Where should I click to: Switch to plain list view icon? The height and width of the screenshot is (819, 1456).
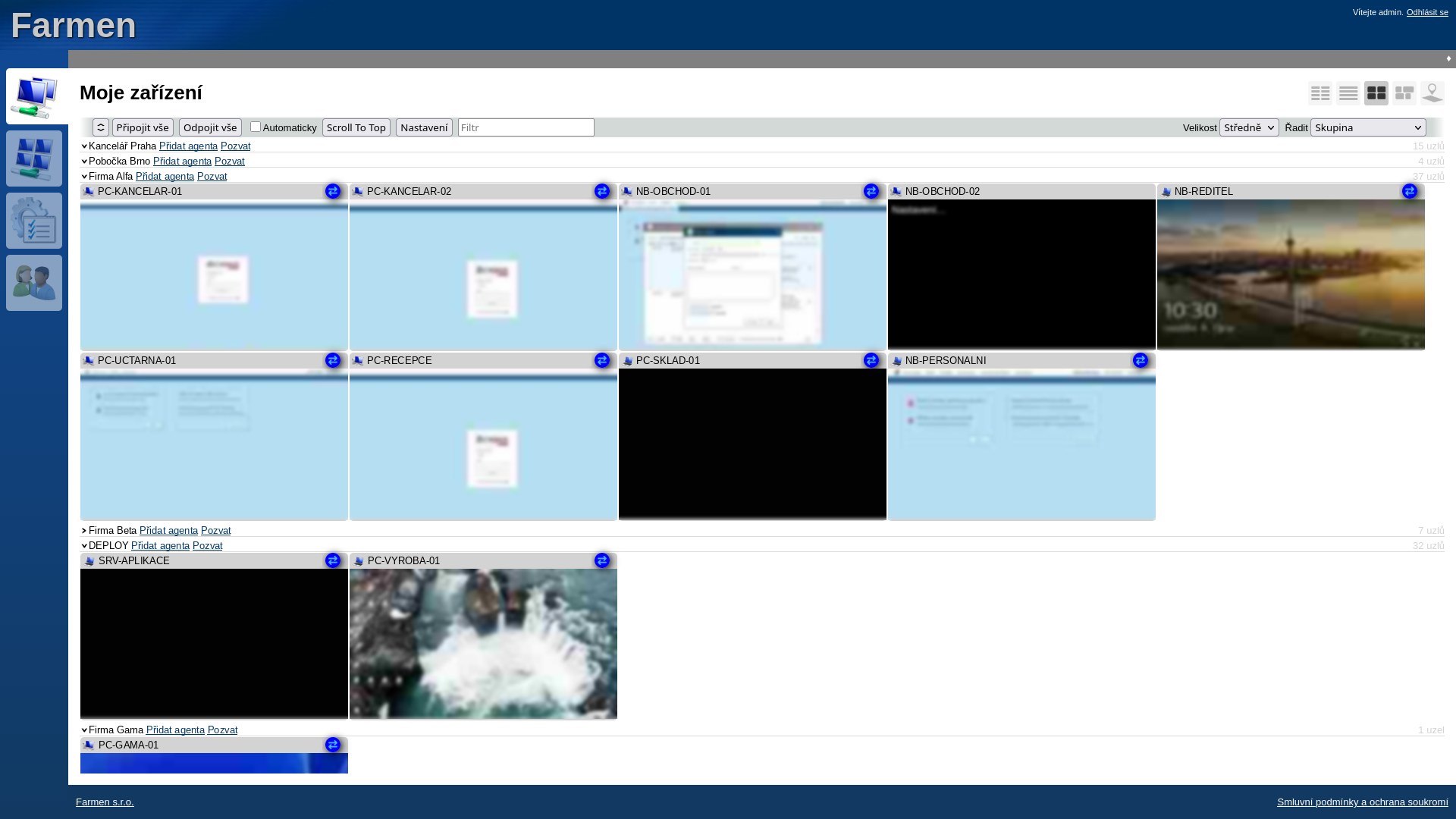tap(1348, 93)
